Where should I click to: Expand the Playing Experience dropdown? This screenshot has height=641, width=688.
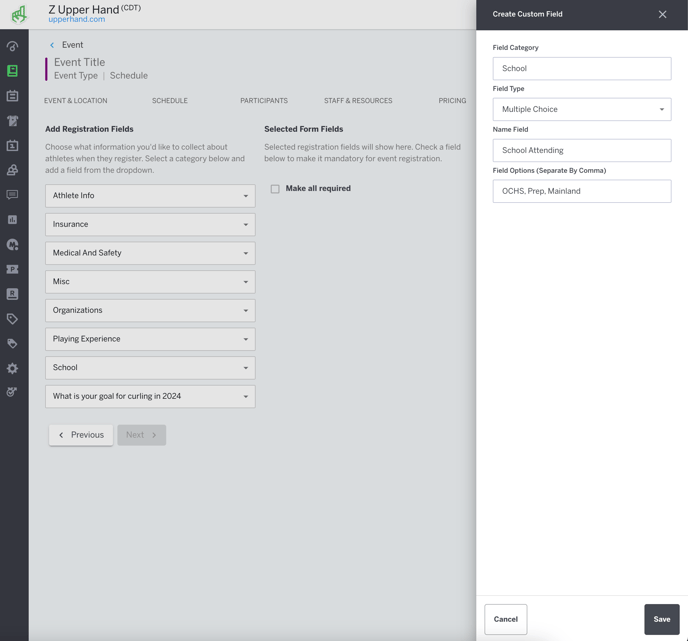coord(150,339)
